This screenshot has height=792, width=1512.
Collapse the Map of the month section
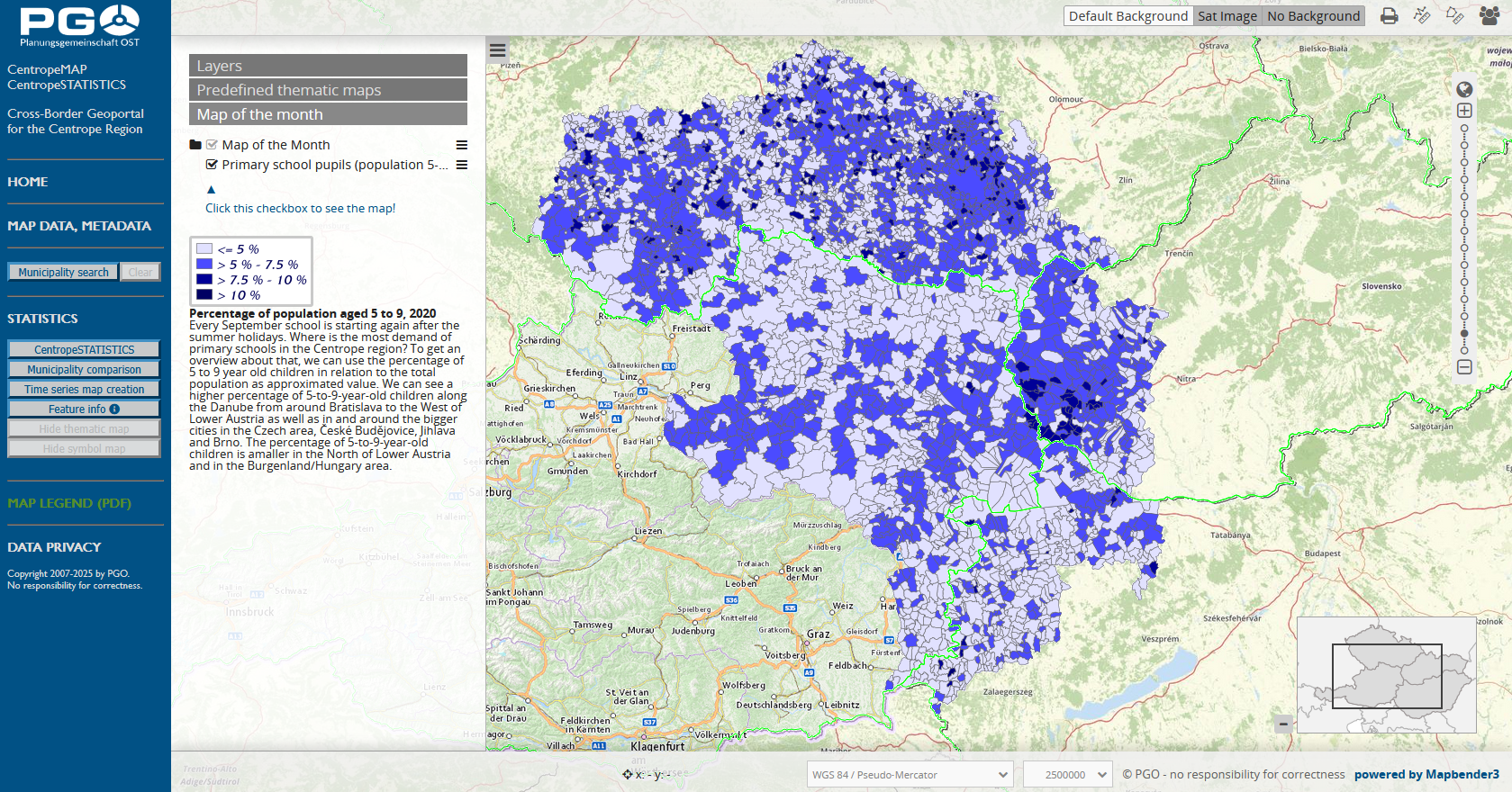tap(328, 114)
